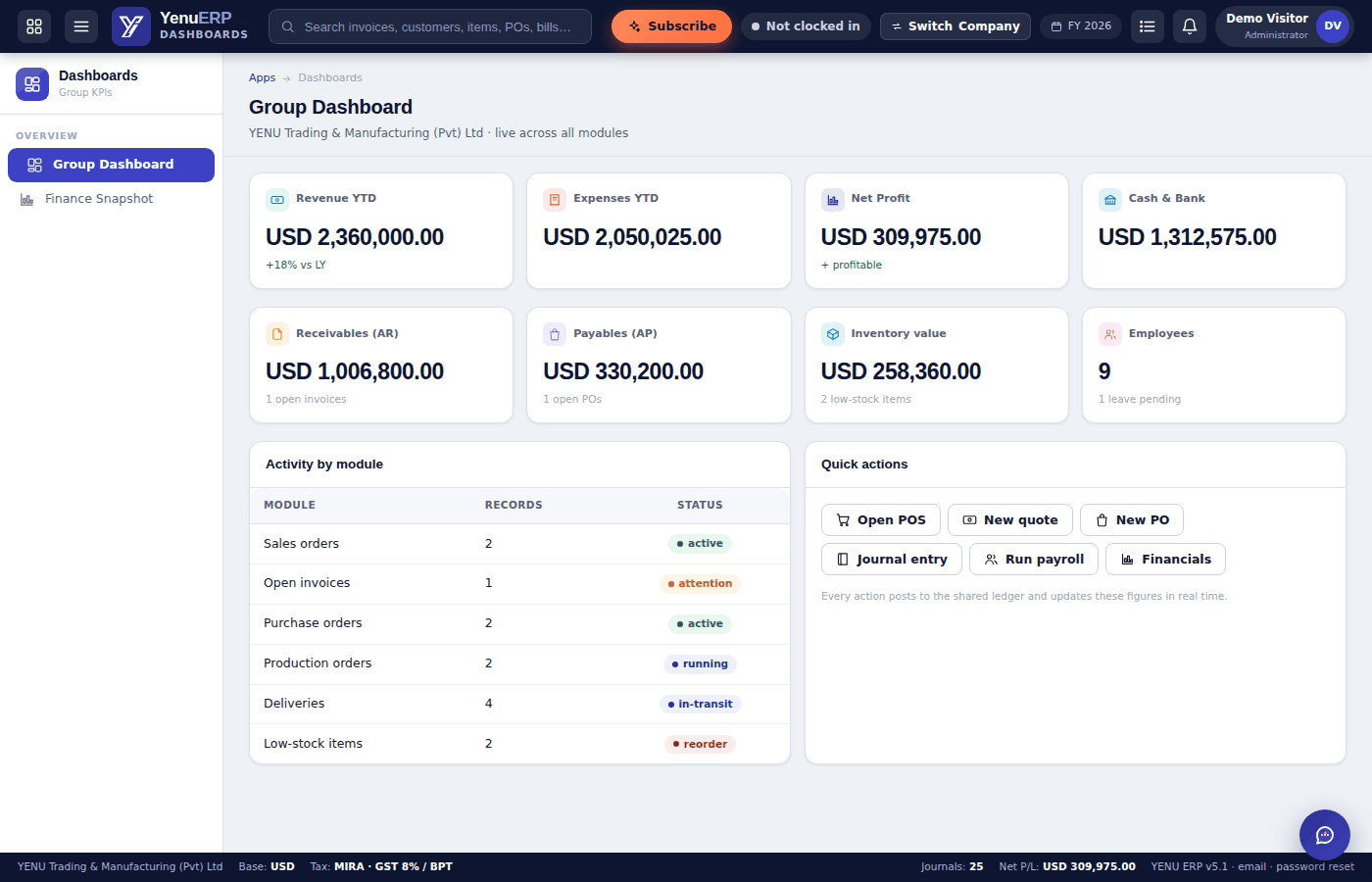1372x882 pixels.
Task: Click the Net Profit card icon
Action: click(x=833, y=200)
